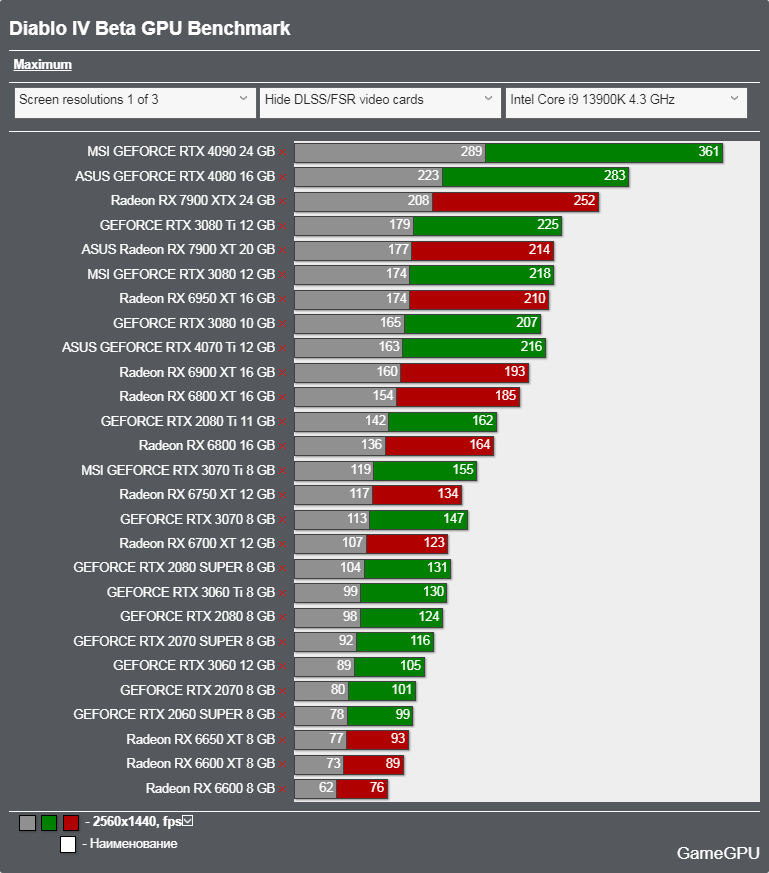The image size is (769, 873).
Task: Remove Radeon RX 6750 XT row via x
Action: pyautogui.click(x=283, y=495)
